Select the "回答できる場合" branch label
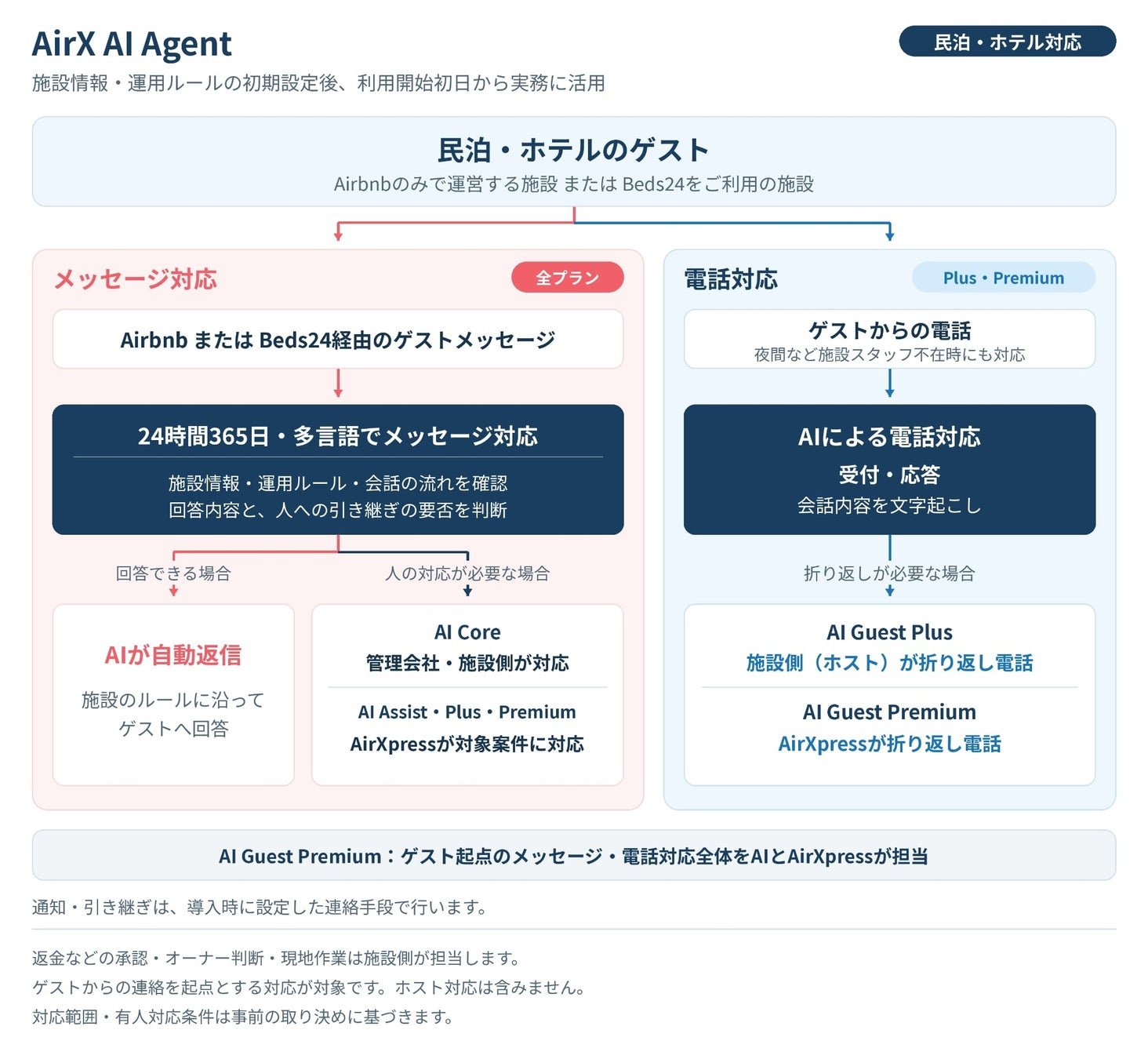1148x1059 pixels. [x=173, y=573]
